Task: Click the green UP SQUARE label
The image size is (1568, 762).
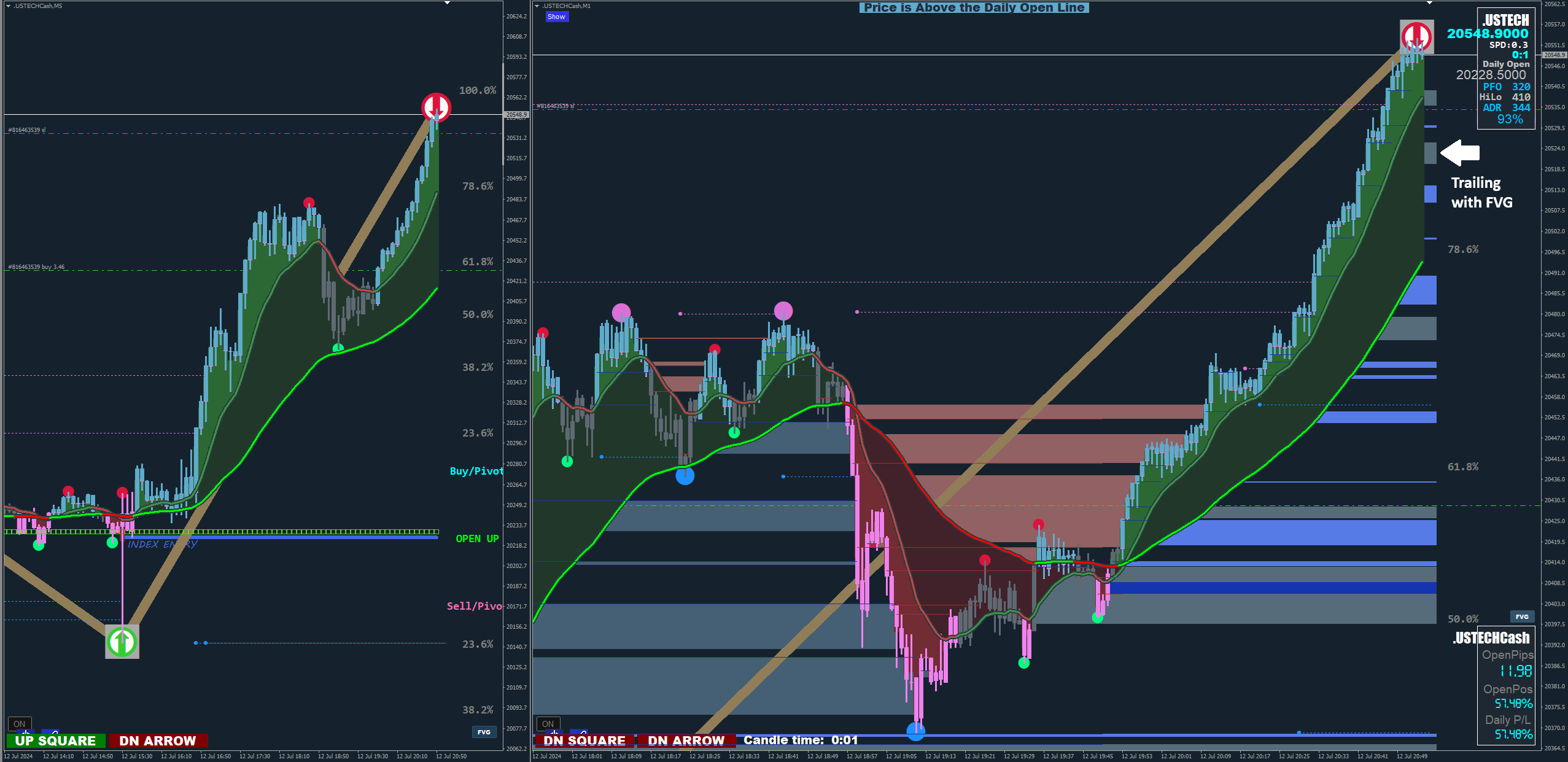Action: (x=55, y=741)
